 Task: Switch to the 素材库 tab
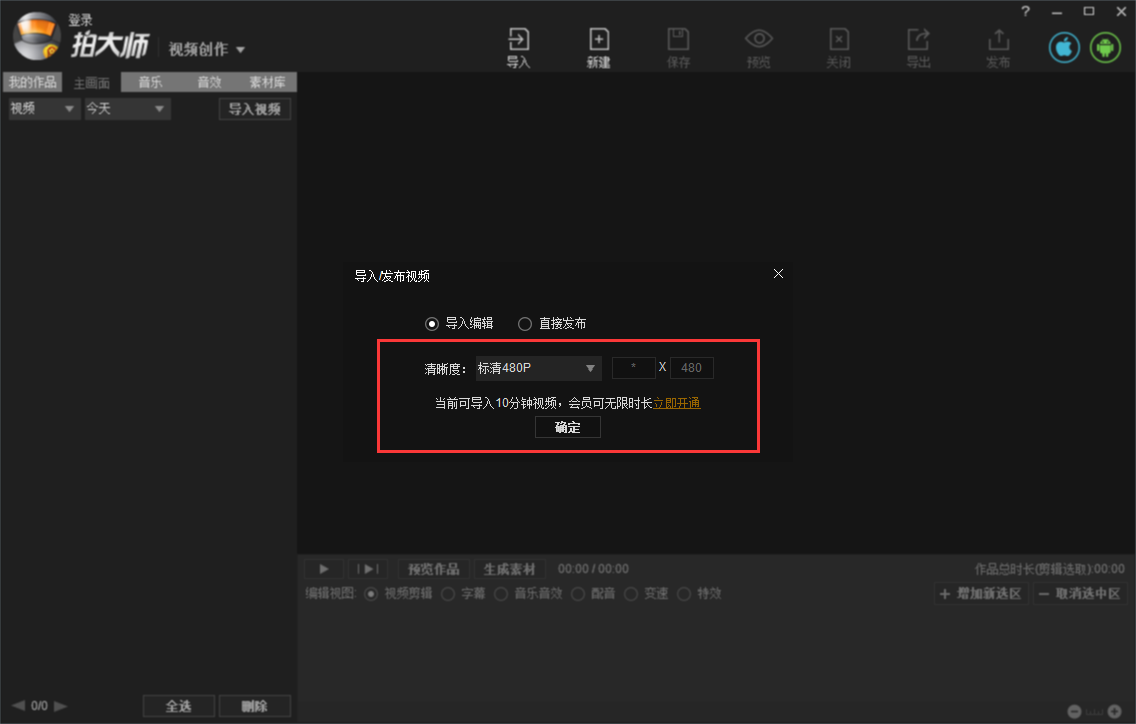coord(265,82)
